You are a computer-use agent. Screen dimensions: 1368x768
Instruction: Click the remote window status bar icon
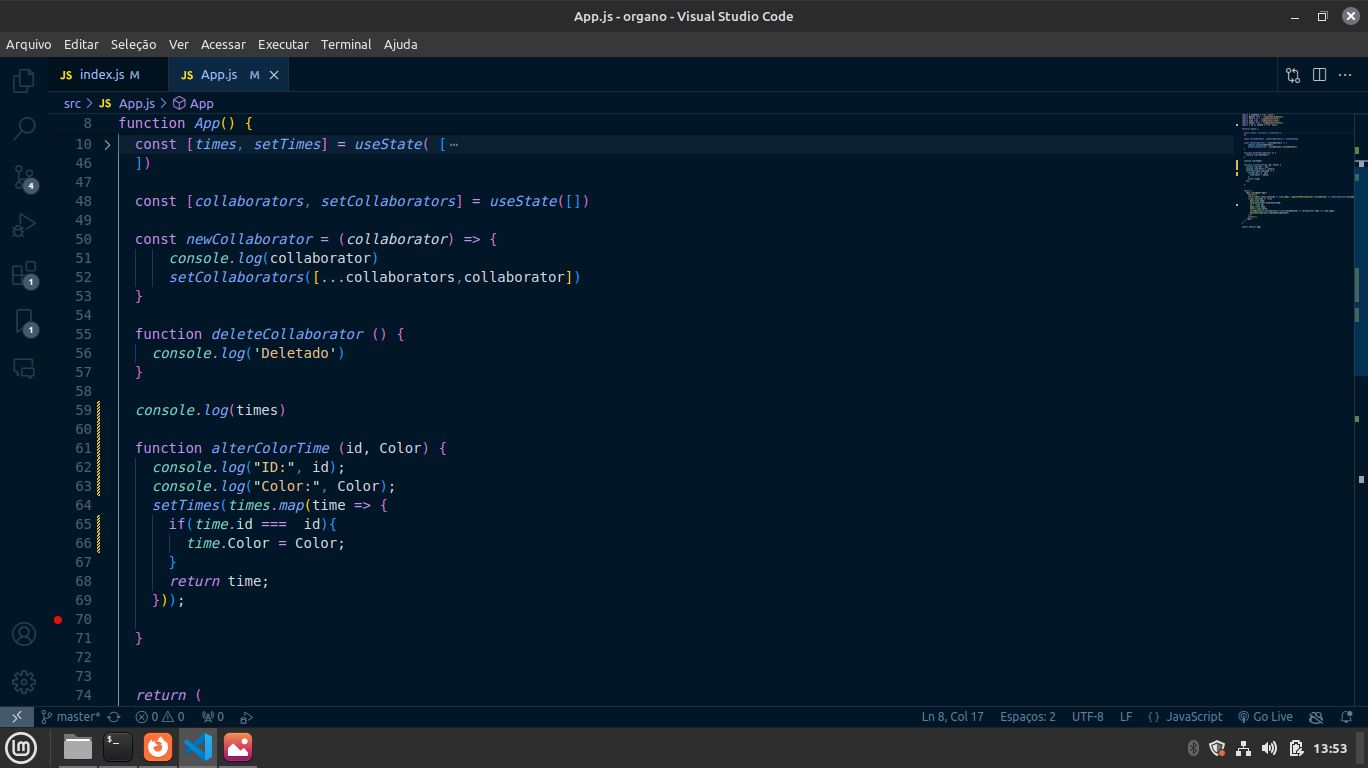tap(17, 717)
